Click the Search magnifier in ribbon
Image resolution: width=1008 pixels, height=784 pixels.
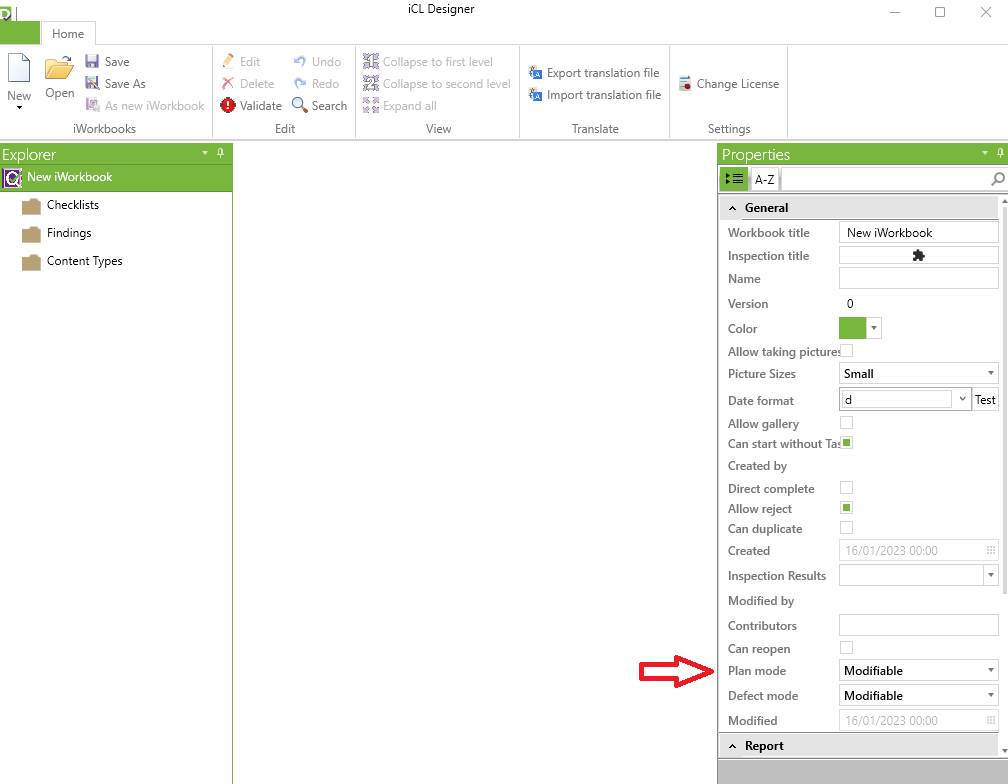(300, 106)
